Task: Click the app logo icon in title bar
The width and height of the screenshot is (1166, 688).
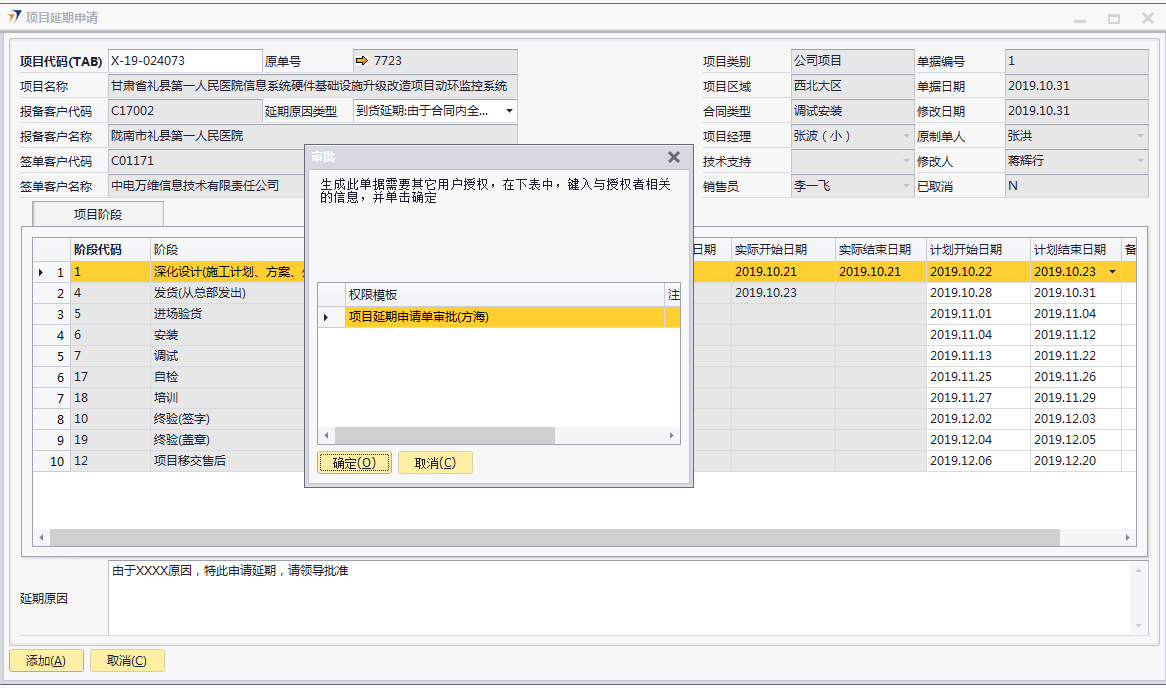Action: (14, 18)
